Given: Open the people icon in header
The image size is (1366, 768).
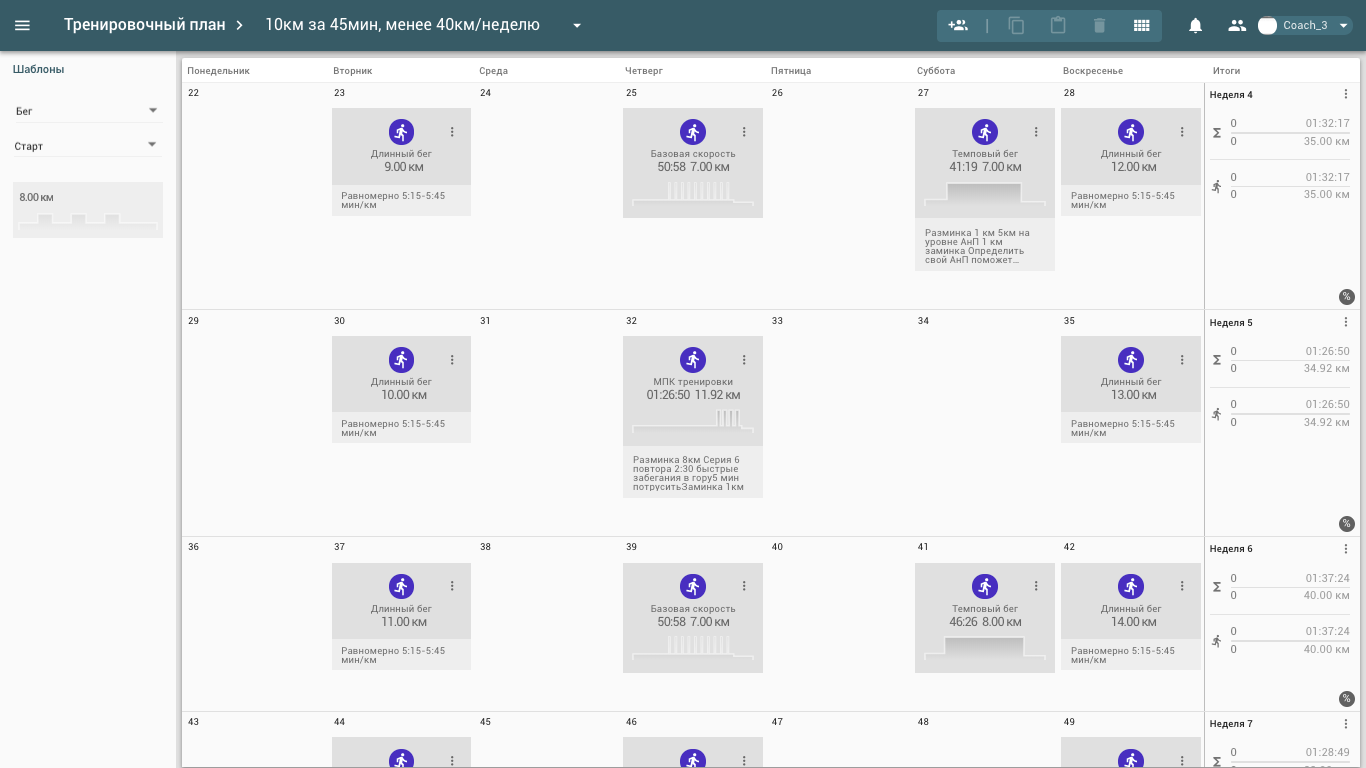Looking at the screenshot, I should coord(1237,25).
